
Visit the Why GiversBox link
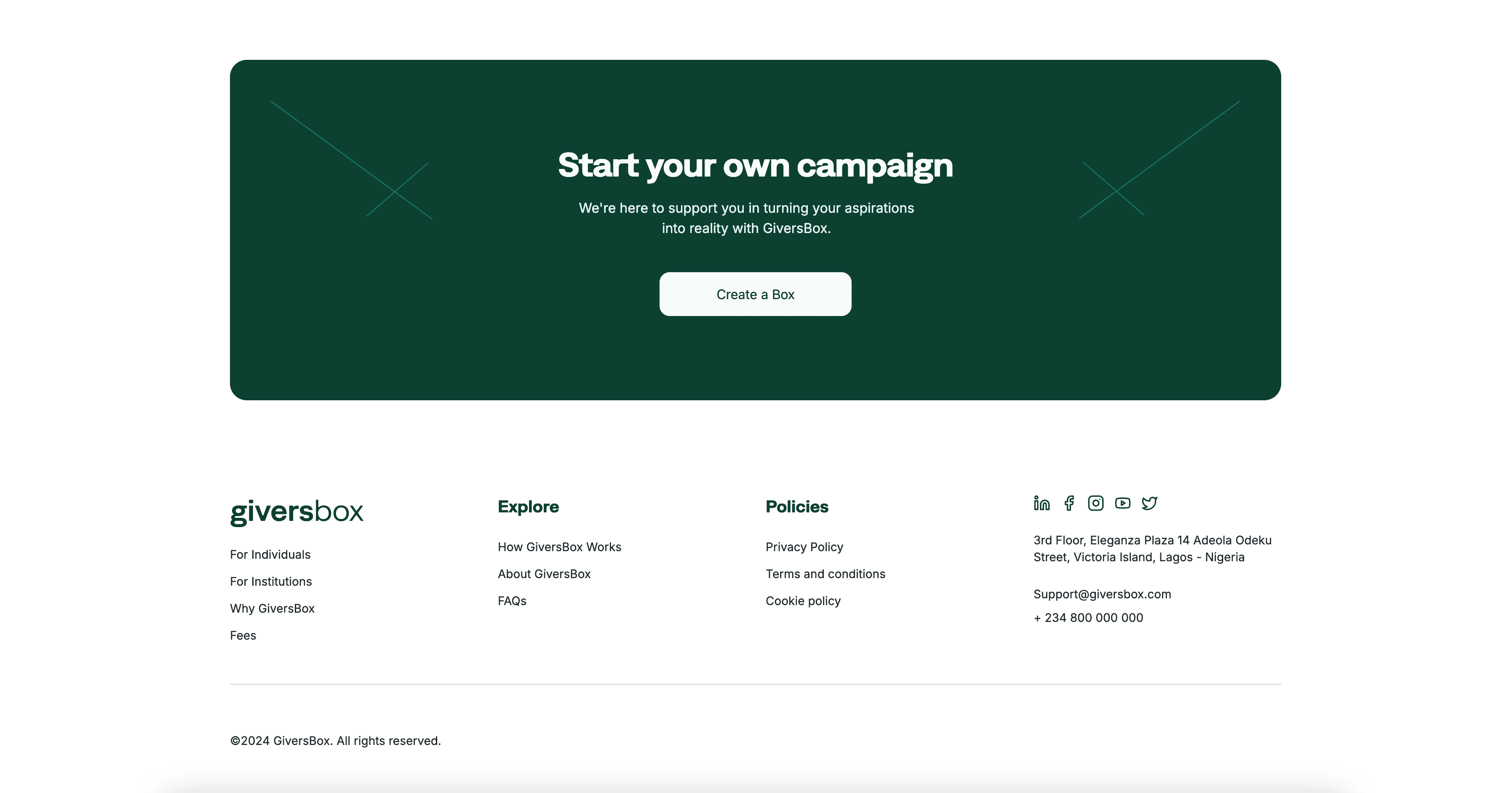pos(272,608)
